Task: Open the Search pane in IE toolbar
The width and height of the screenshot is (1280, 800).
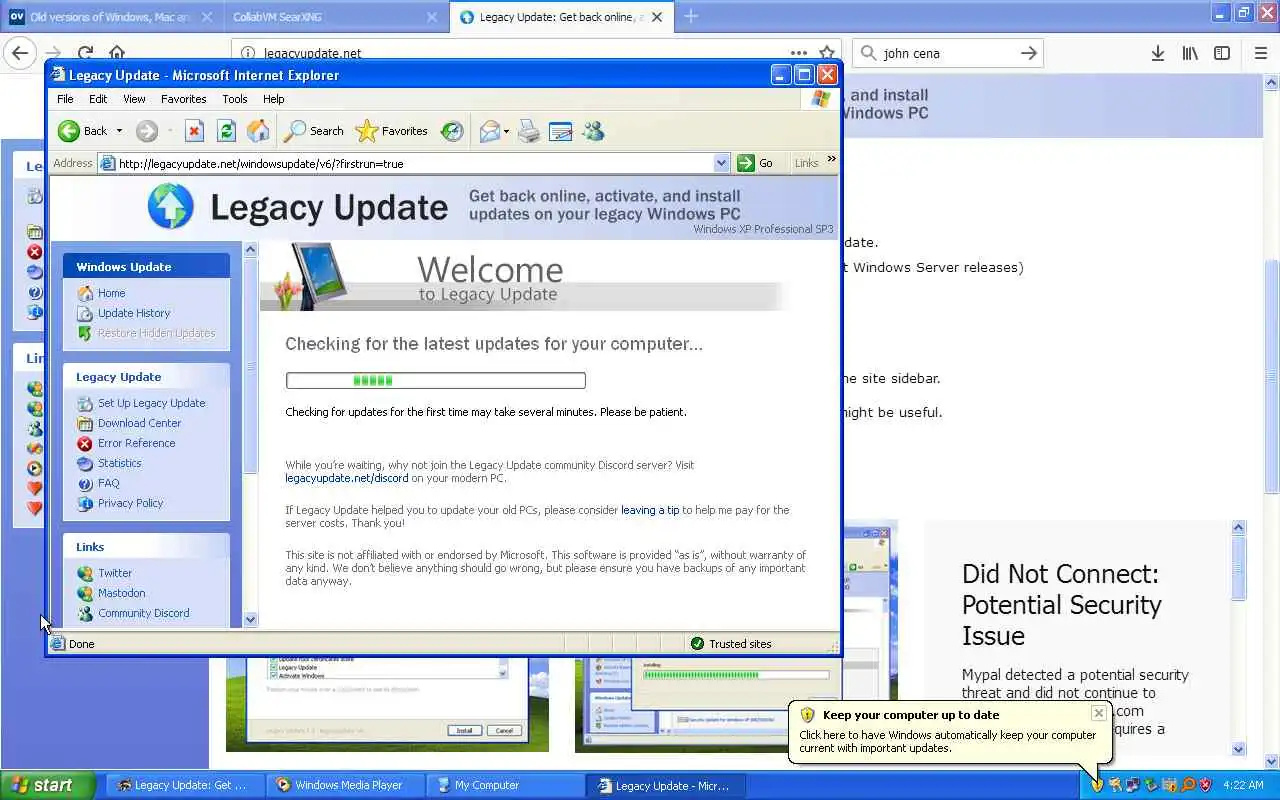Action: tap(314, 131)
